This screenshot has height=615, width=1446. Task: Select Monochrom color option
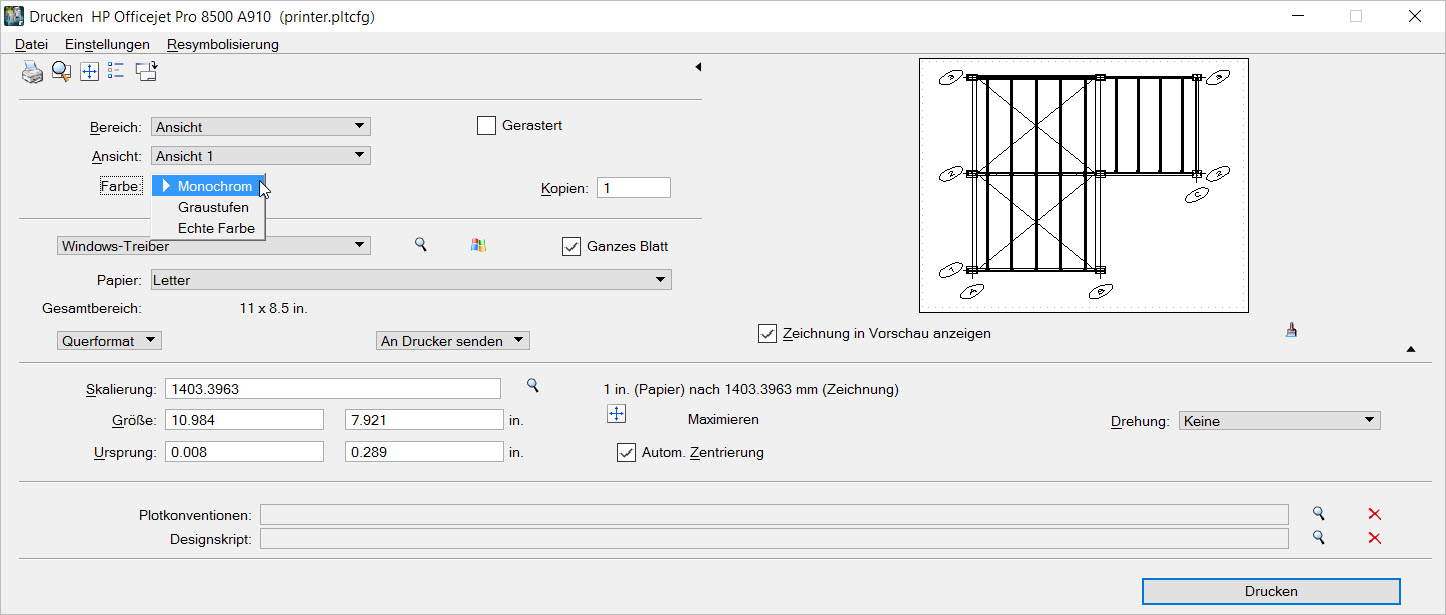click(x=209, y=186)
